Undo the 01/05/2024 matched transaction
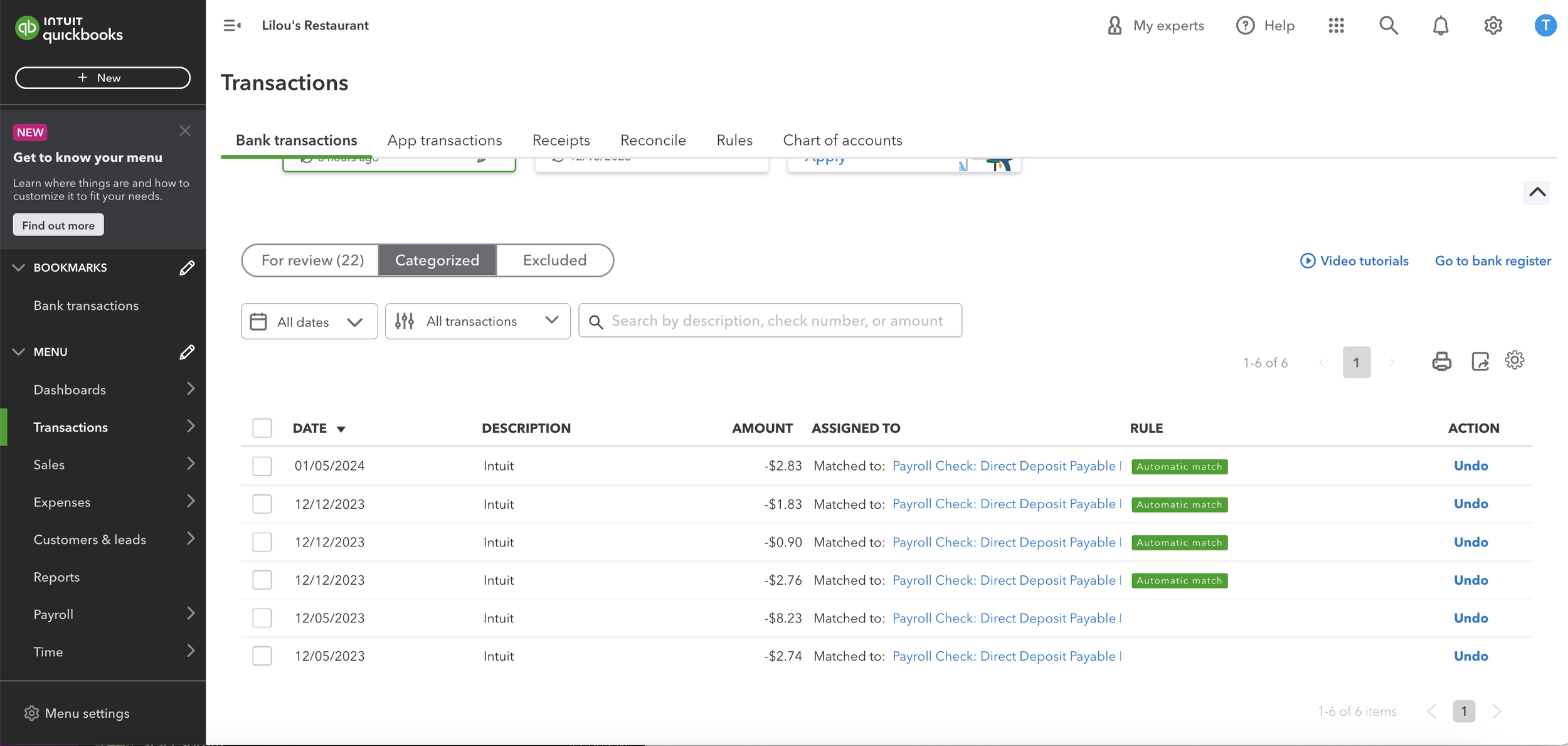 (x=1471, y=466)
